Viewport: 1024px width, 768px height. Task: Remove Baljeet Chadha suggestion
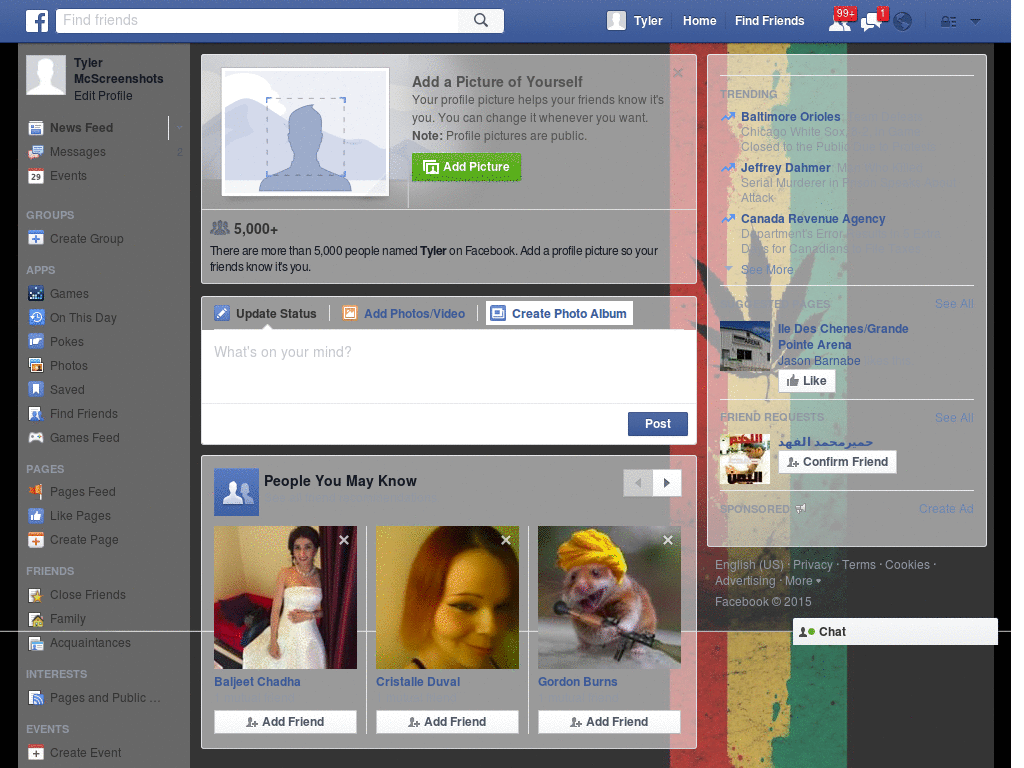pos(344,540)
